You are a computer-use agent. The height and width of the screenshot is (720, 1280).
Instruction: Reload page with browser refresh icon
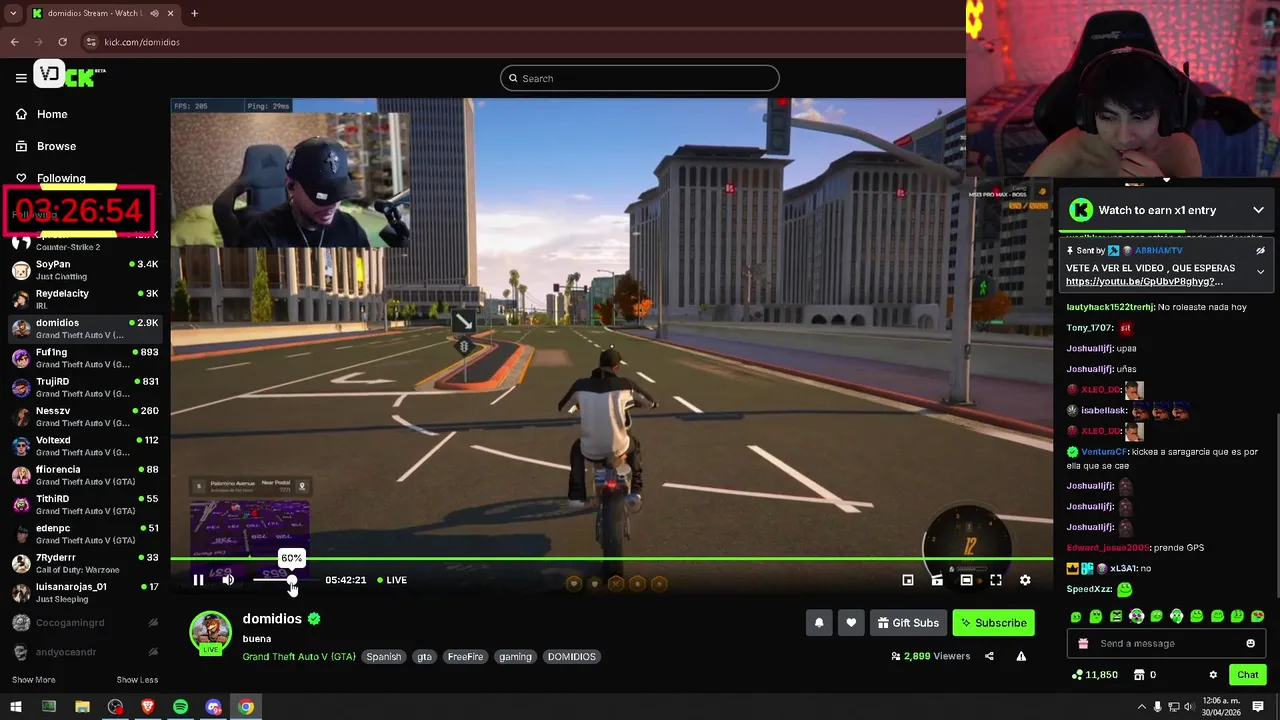pyautogui.click(x=62, y=42)
